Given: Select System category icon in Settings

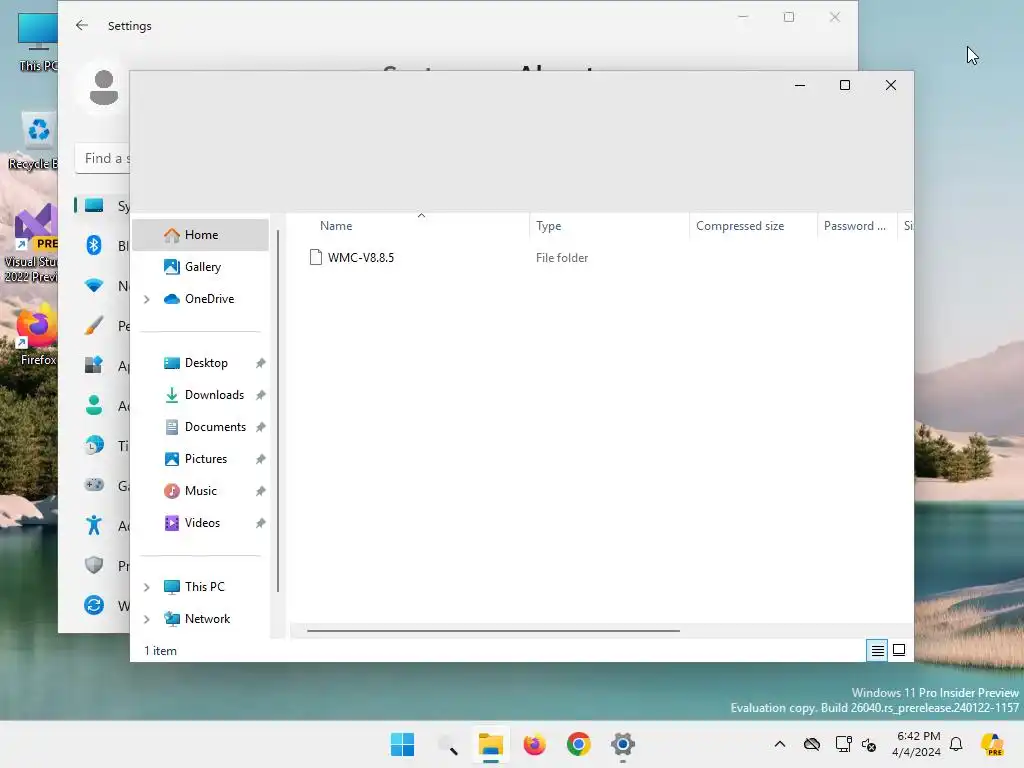Looking at the screenshot, I should (94, 206).
